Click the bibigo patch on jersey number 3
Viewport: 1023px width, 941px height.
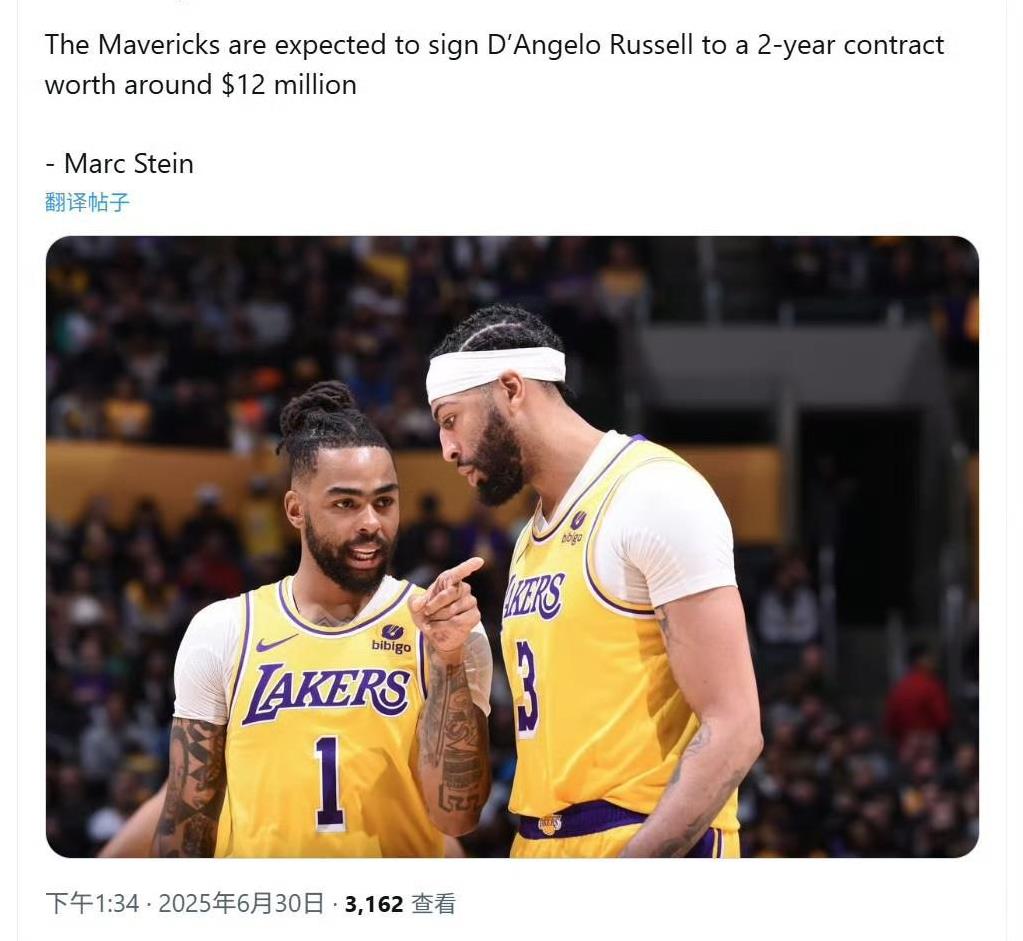pos(572,527)
